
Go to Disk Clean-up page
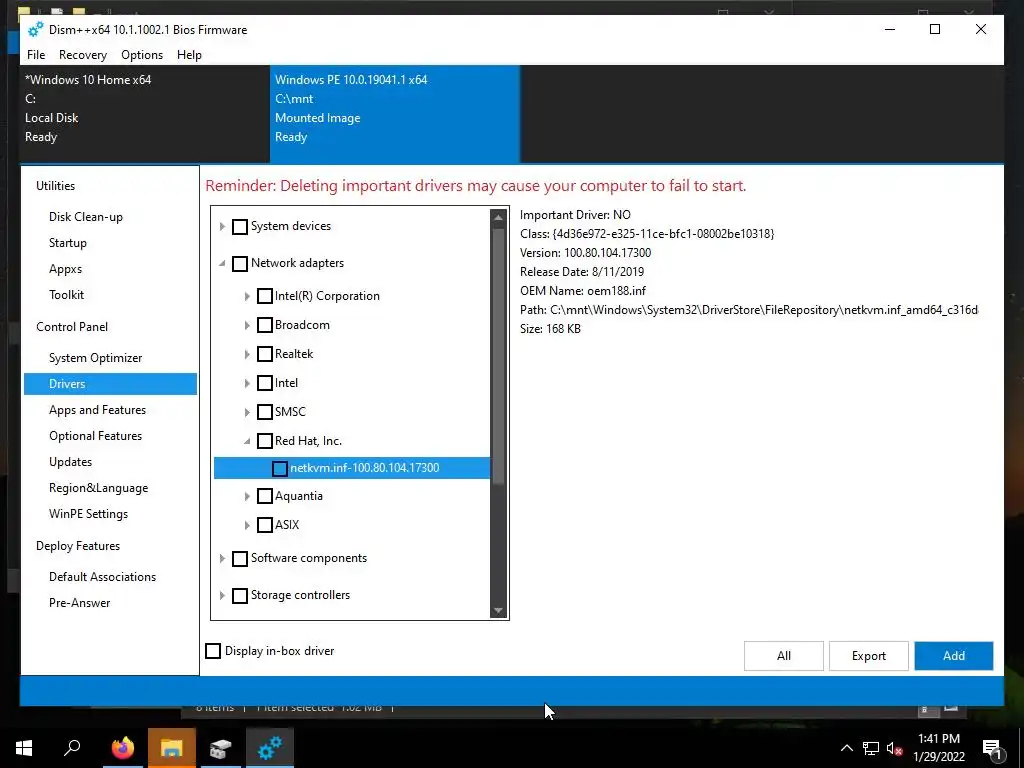pyautogui.click(x=86, y=217)
